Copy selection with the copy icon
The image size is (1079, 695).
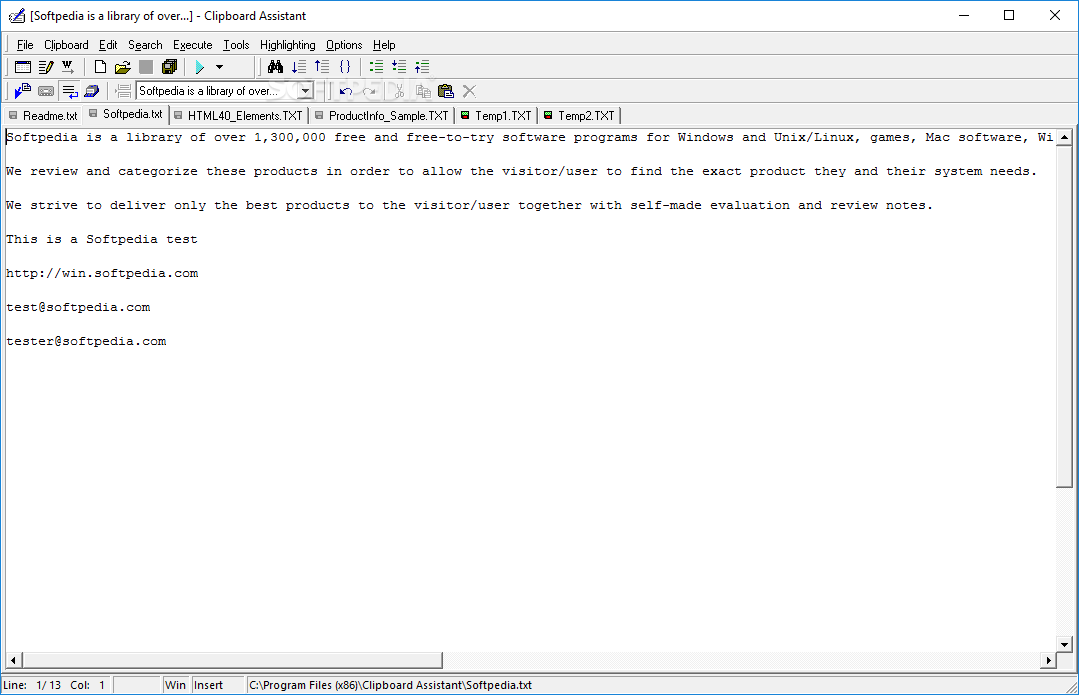pos(423,91)
